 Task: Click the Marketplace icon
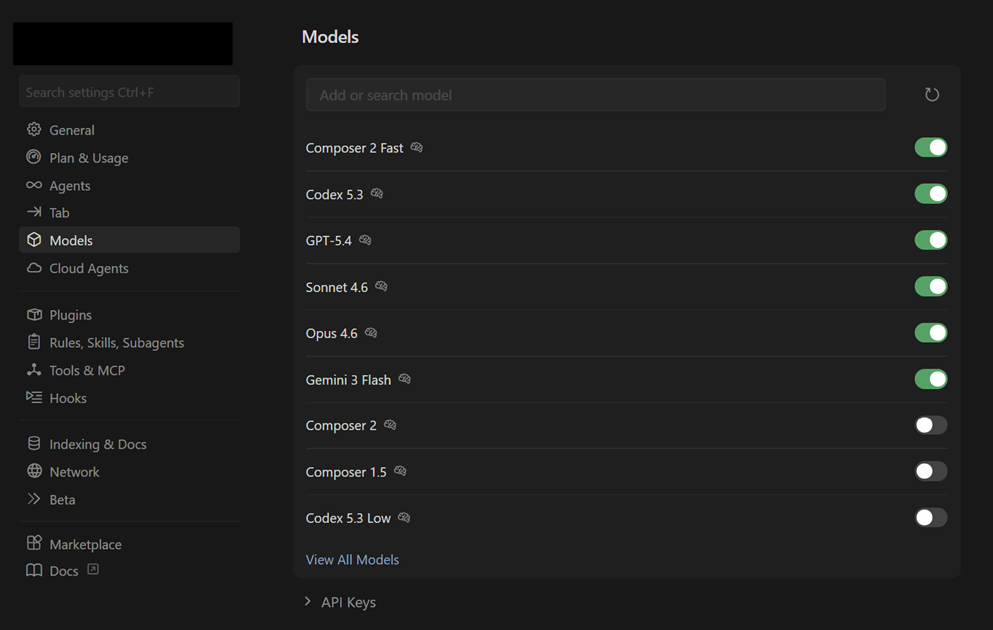coord(34,543)
